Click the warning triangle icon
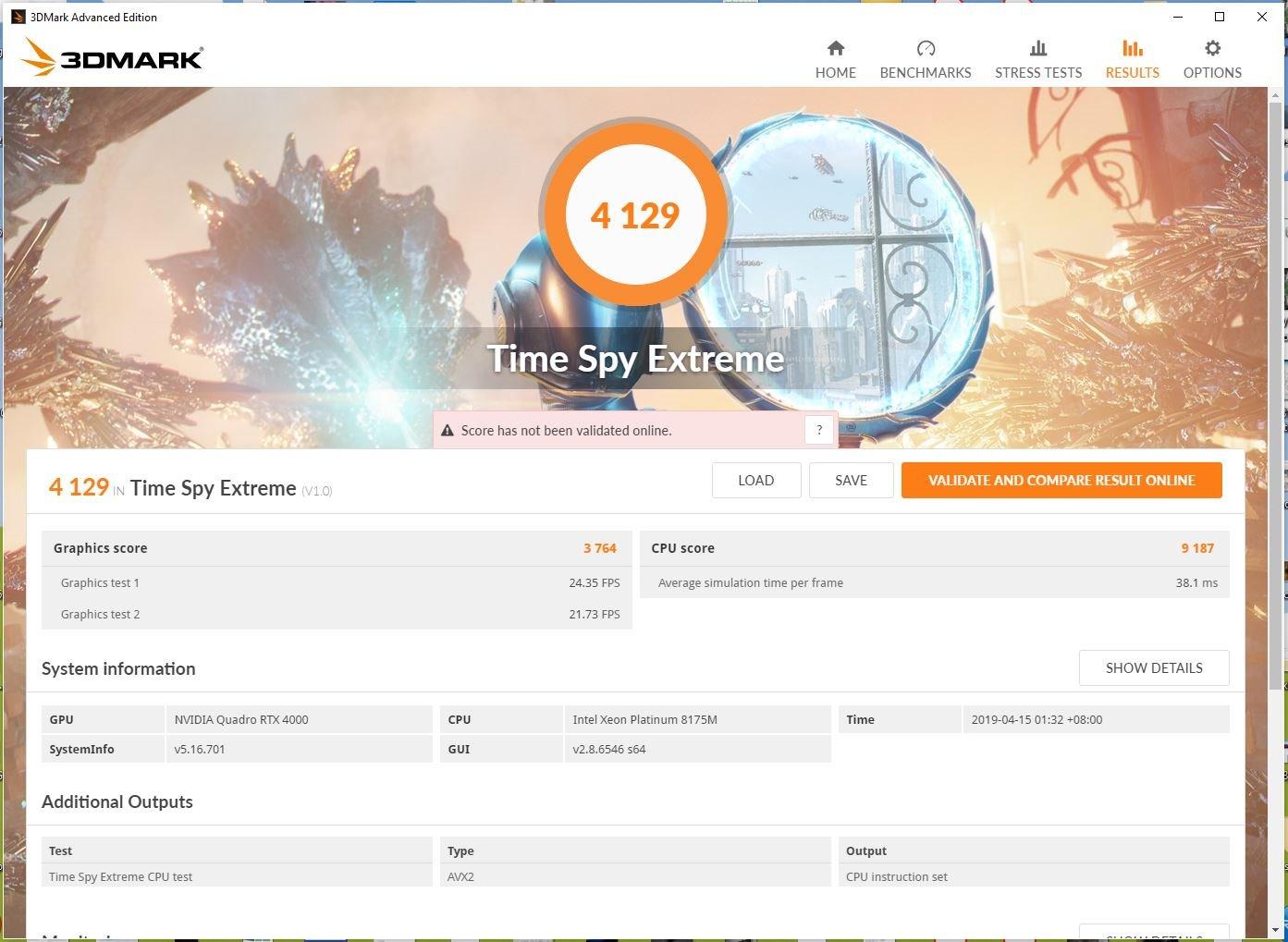 448,431
